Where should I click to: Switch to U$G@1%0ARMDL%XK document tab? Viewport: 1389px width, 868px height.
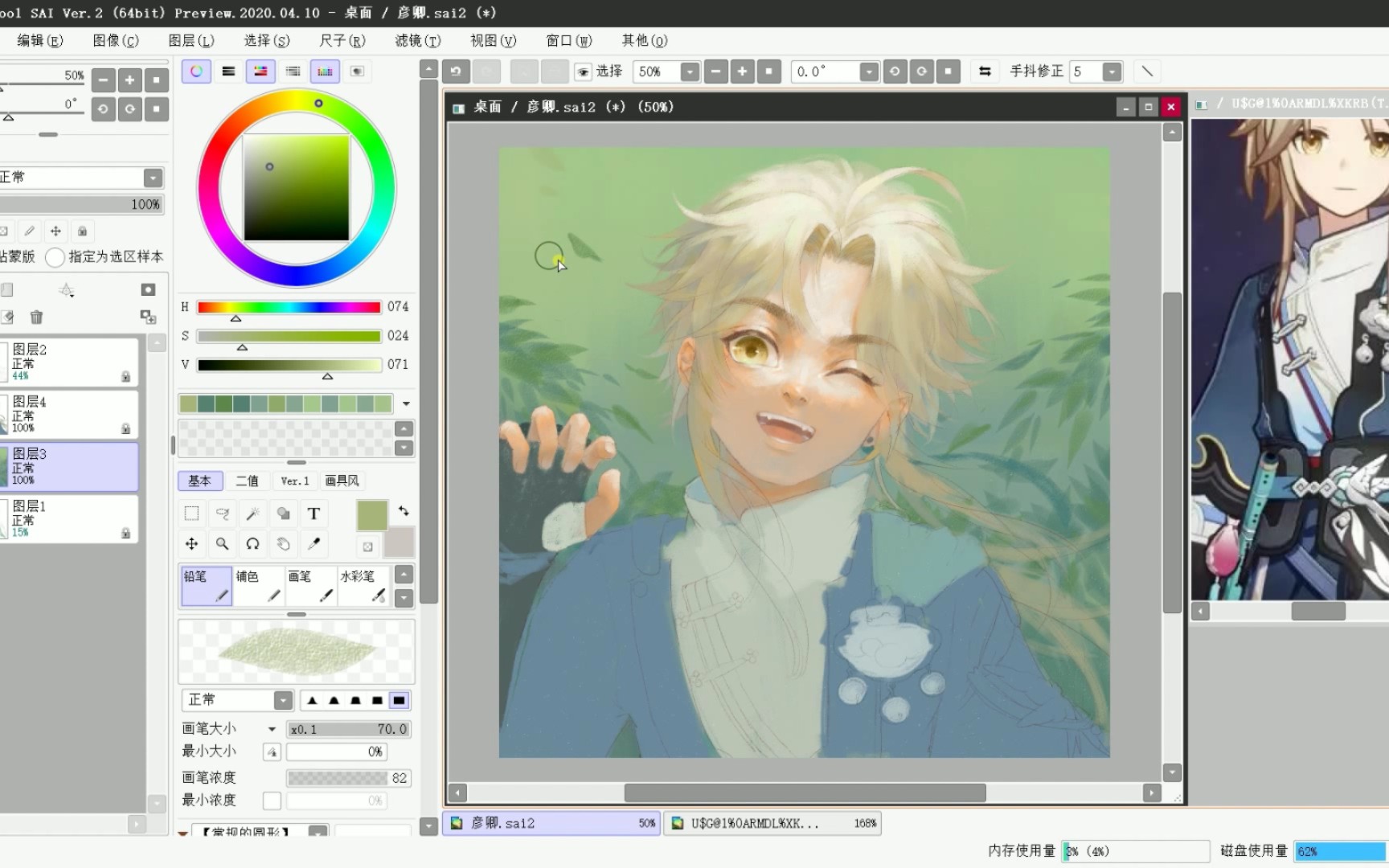point(772,823)
